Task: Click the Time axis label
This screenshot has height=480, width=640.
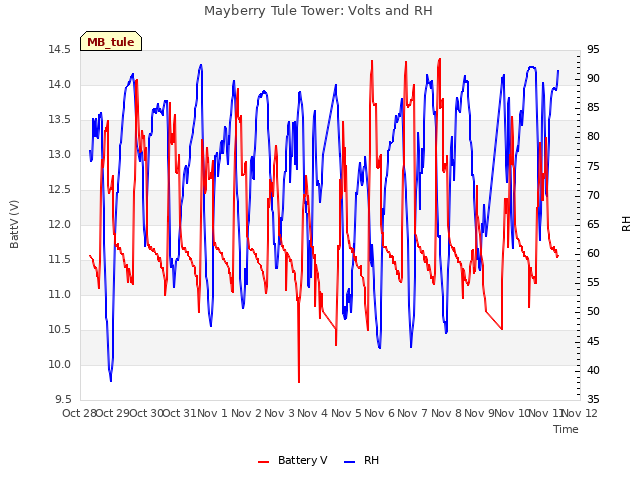Action: click(x=566, y=429)
